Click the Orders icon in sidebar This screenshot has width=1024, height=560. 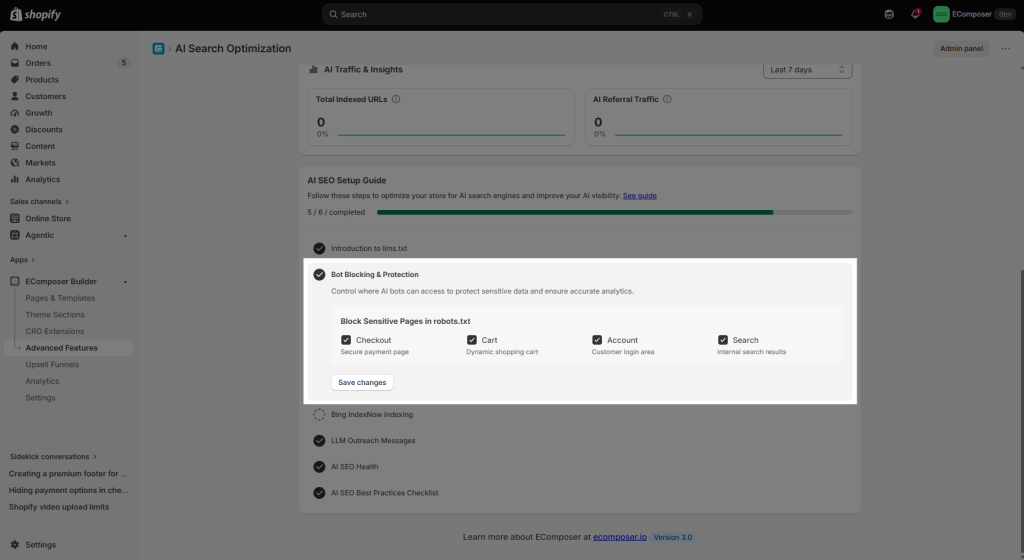click(15, 63)
